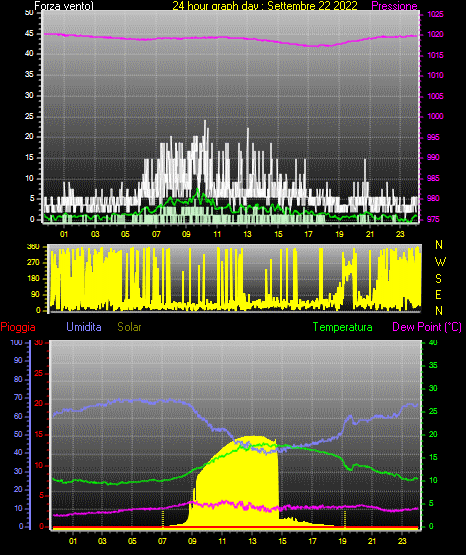466x555 pixels.
Task: Select the Umidita legend label
Action: pos(84,327)
